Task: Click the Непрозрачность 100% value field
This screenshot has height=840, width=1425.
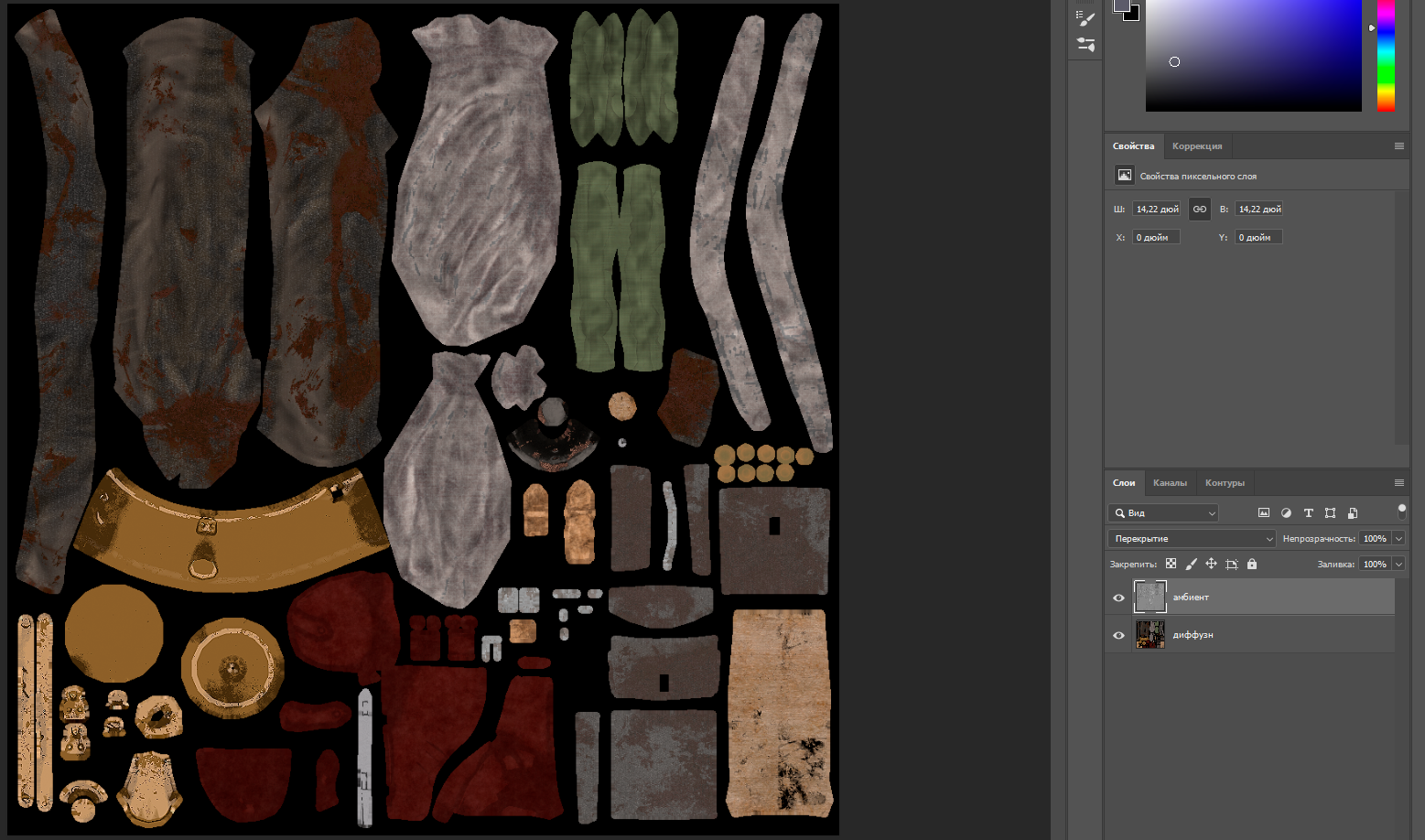Action: [1375, 539]
